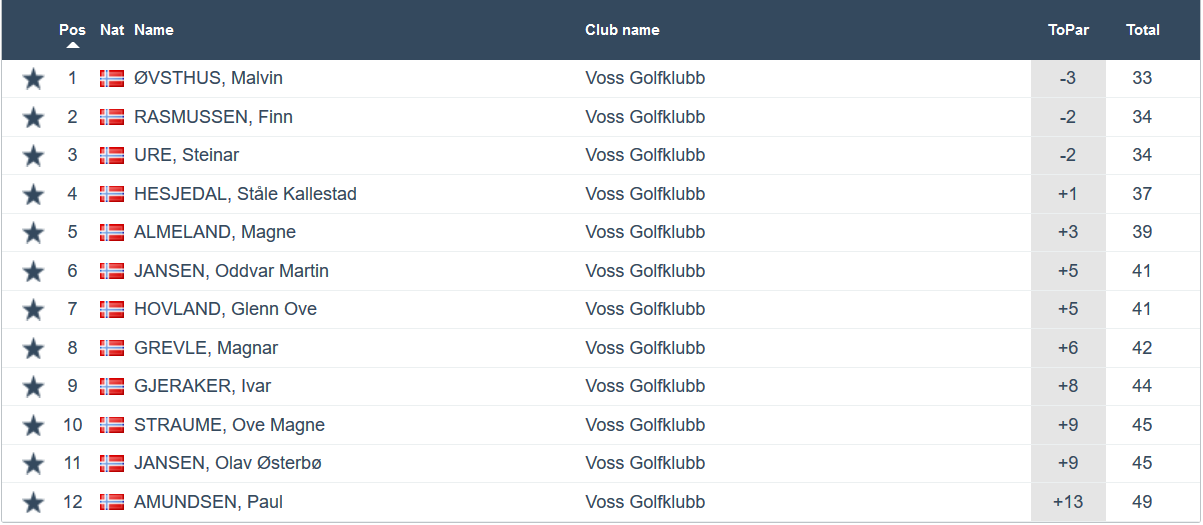Favorite ALMELAND, Magne with the star
Viewport: 1203px width, 525px height.
[33, 233]
